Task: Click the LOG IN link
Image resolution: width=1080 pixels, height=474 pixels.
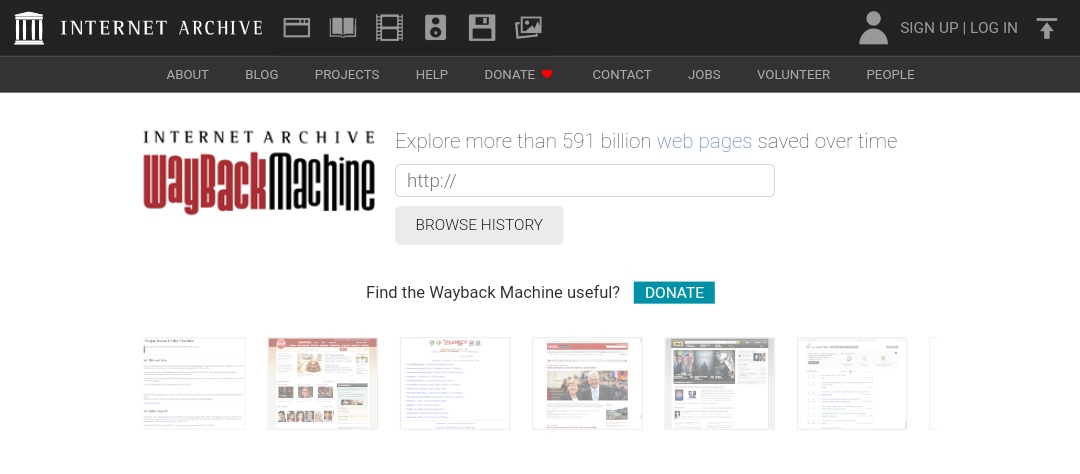Action: tap(993, 28)
